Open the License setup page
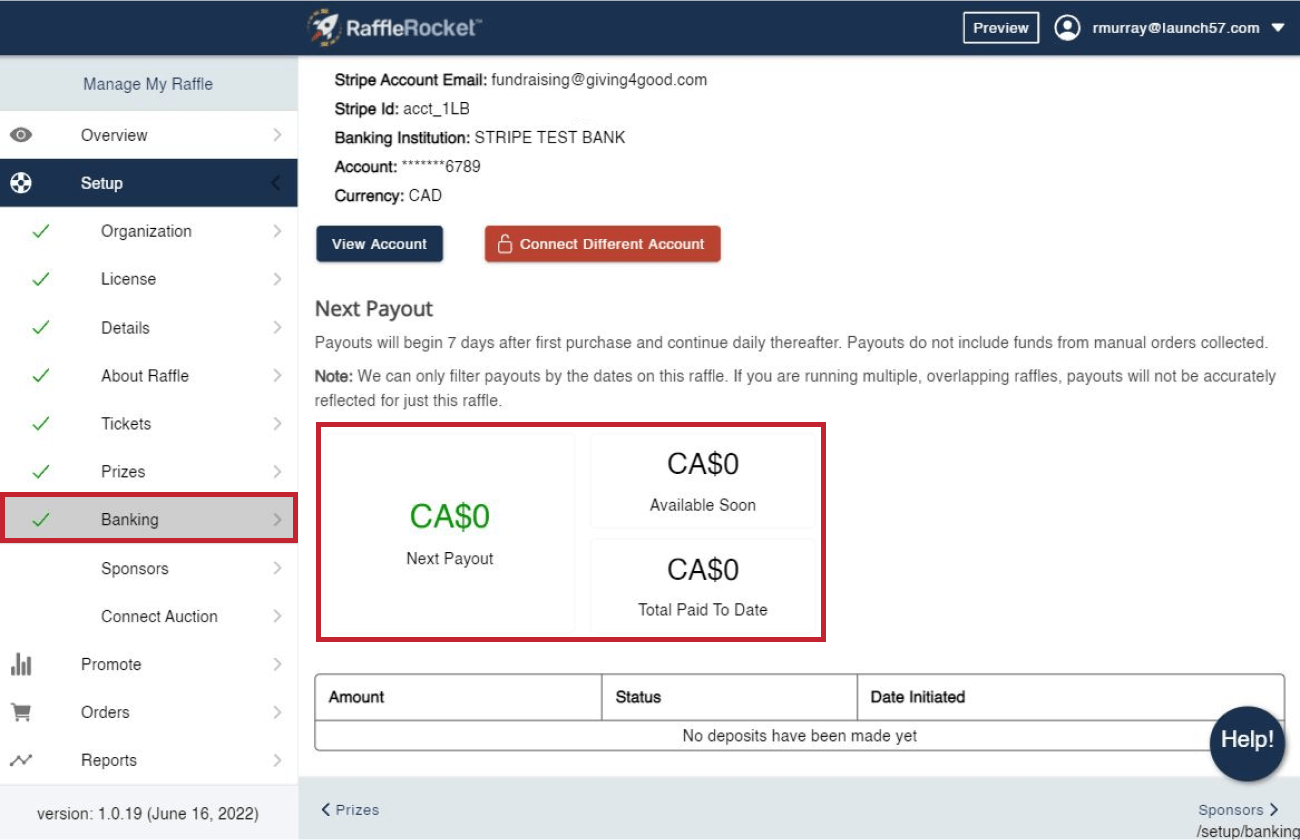The width and height of the screenshot is (1300, 840). coord(148,279)
